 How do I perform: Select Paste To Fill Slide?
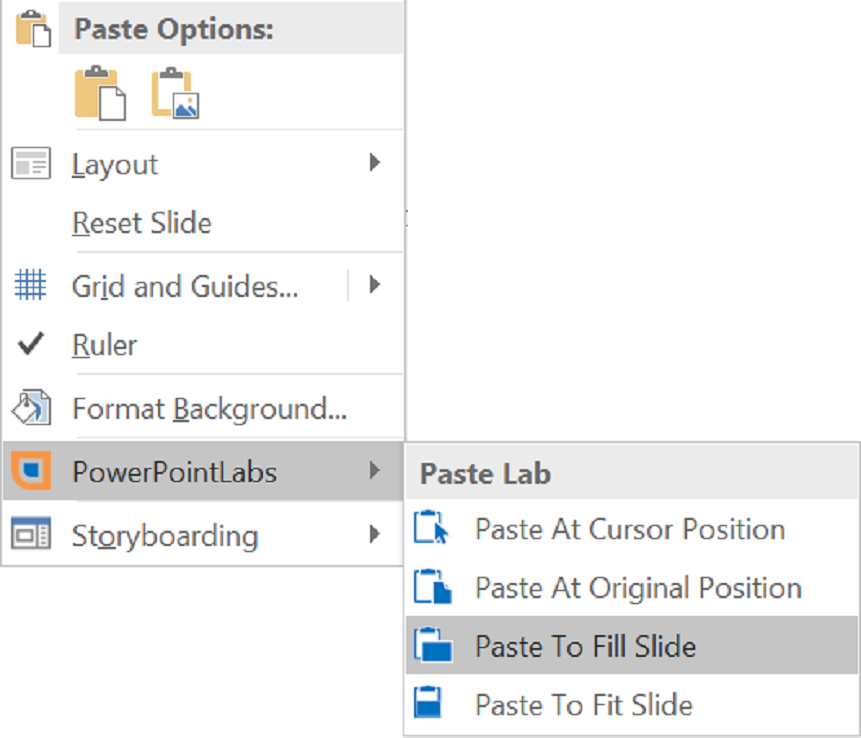point(585,646)
